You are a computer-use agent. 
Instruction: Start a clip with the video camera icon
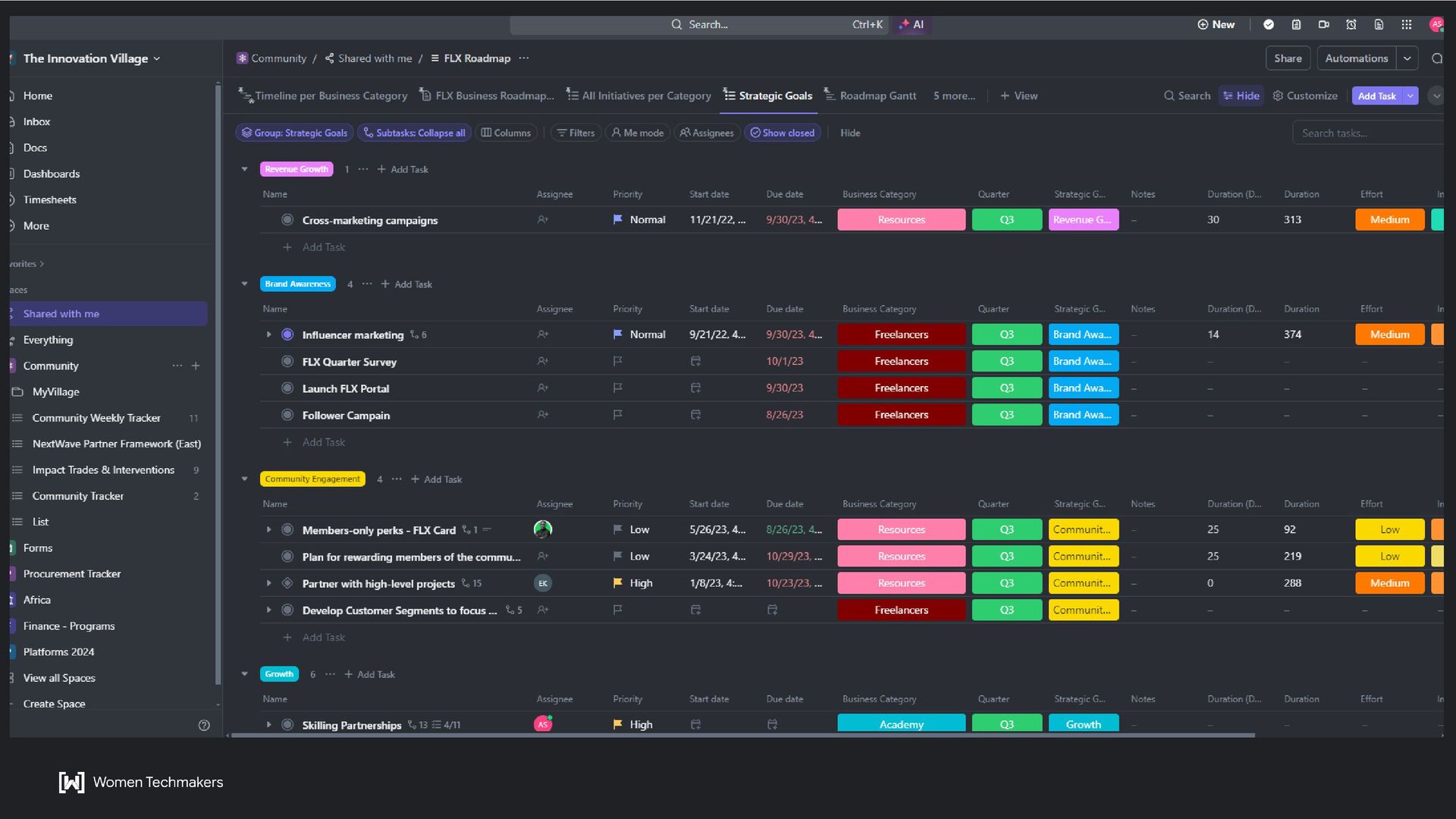pos(1324,24)
